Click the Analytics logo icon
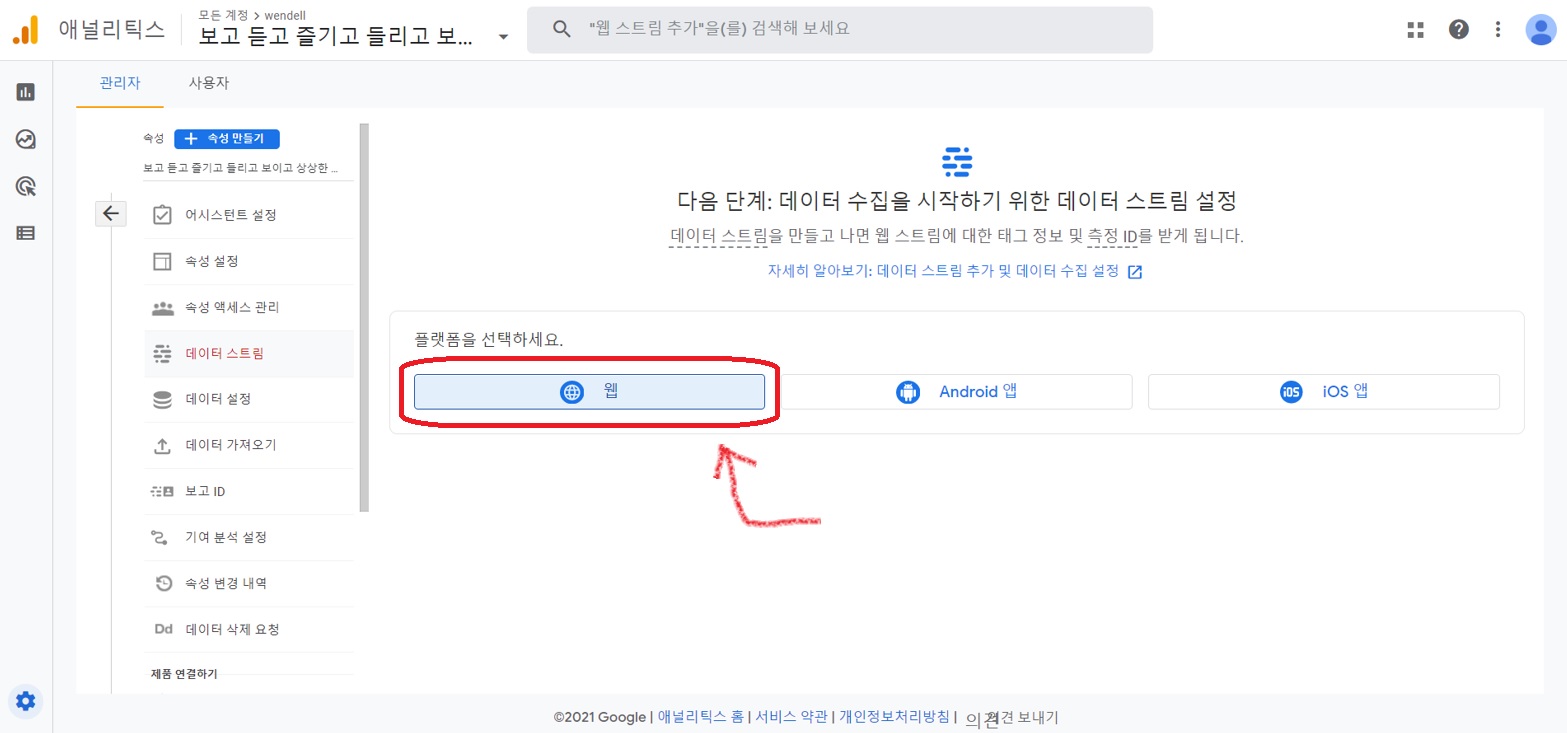The height and width of the screenshot is (733, 1567). (x=25, y=30)
